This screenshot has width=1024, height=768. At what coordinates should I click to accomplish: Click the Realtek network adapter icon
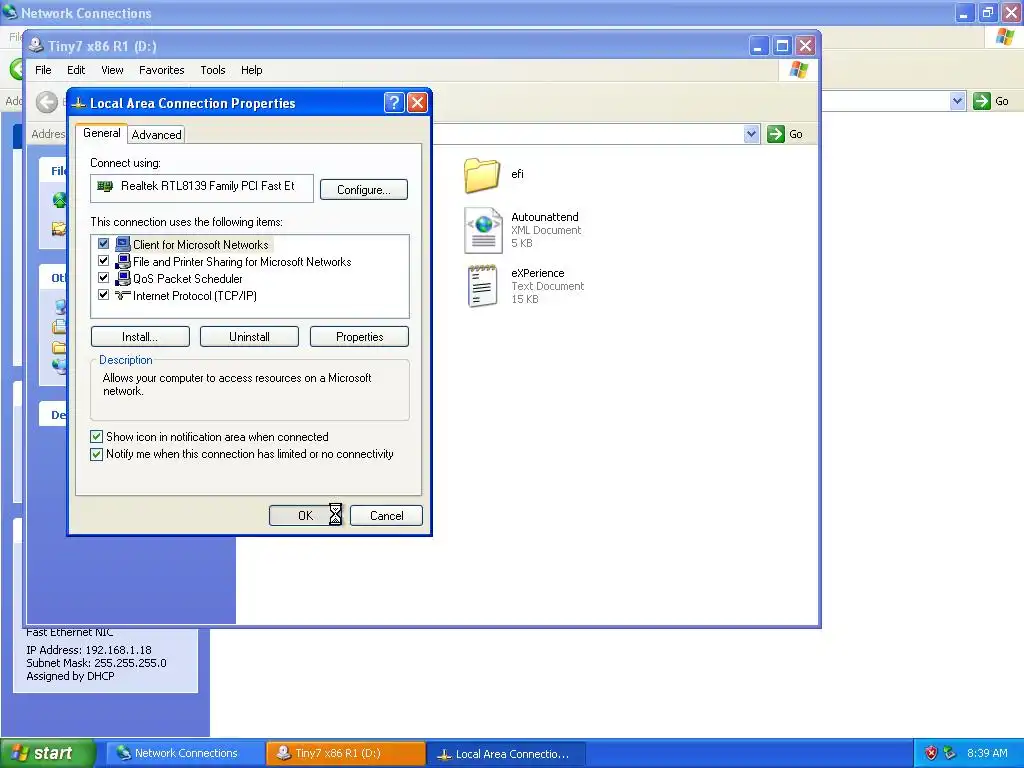[105, 187]
